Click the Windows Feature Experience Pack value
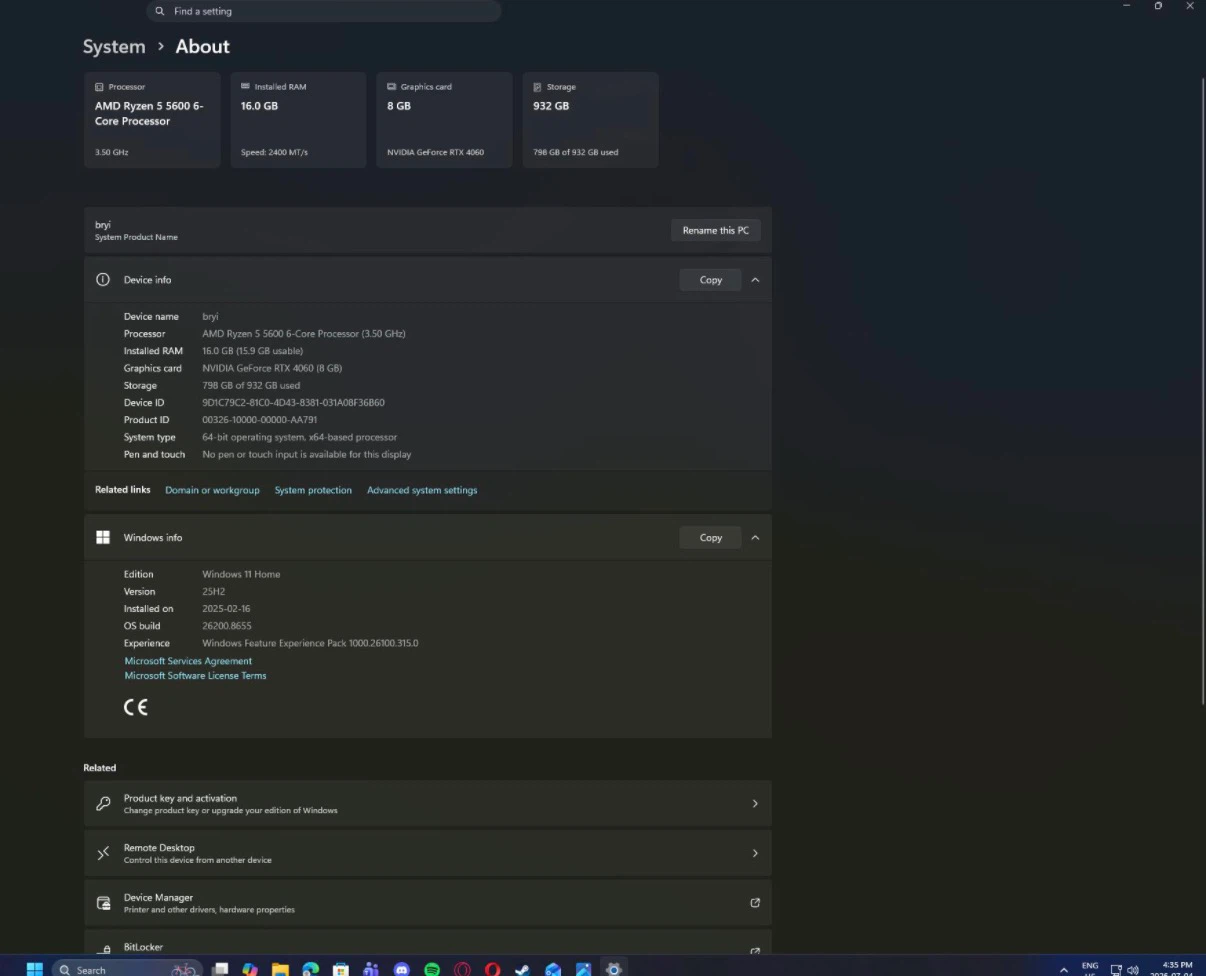 (310, 643)
